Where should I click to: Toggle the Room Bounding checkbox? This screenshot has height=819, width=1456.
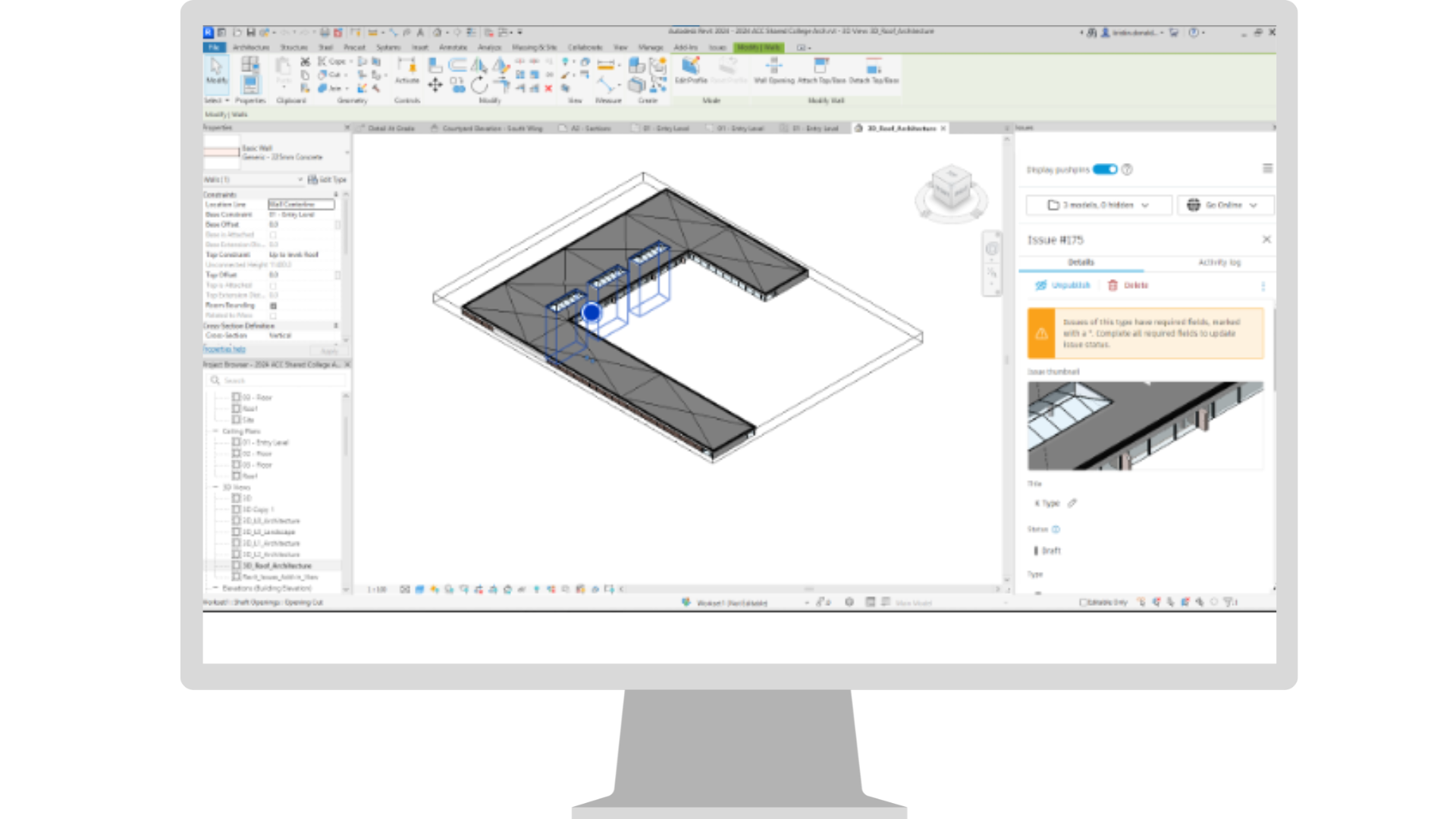(x=274, y=306)
